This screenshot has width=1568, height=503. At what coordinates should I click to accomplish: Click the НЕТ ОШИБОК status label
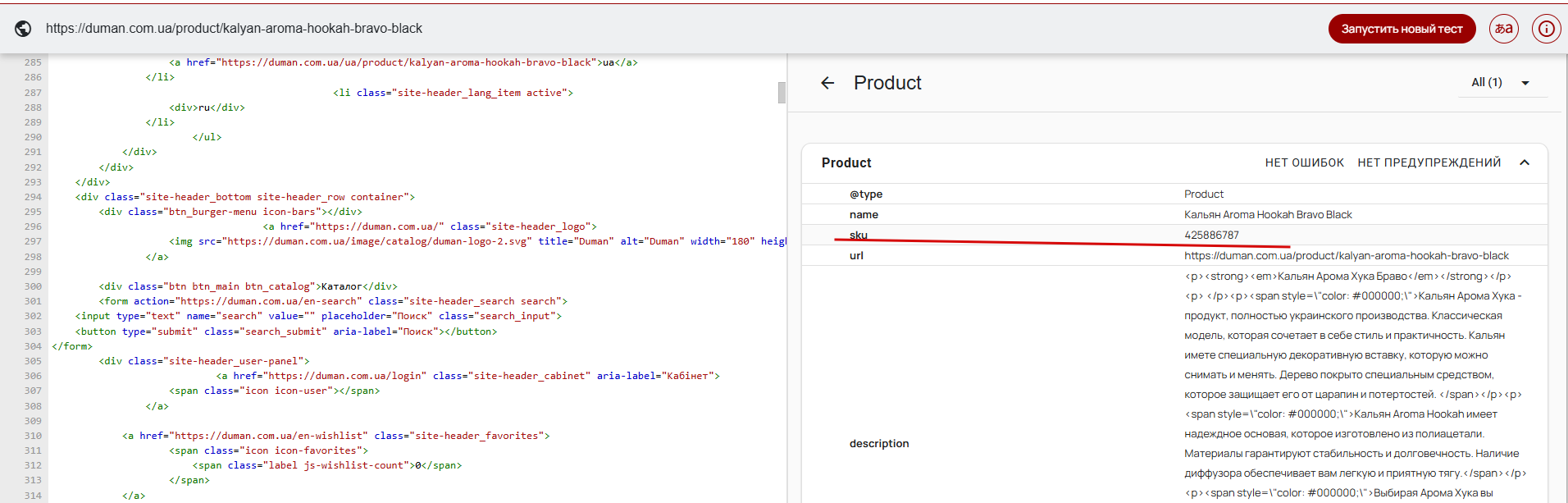click(1304, 162)
